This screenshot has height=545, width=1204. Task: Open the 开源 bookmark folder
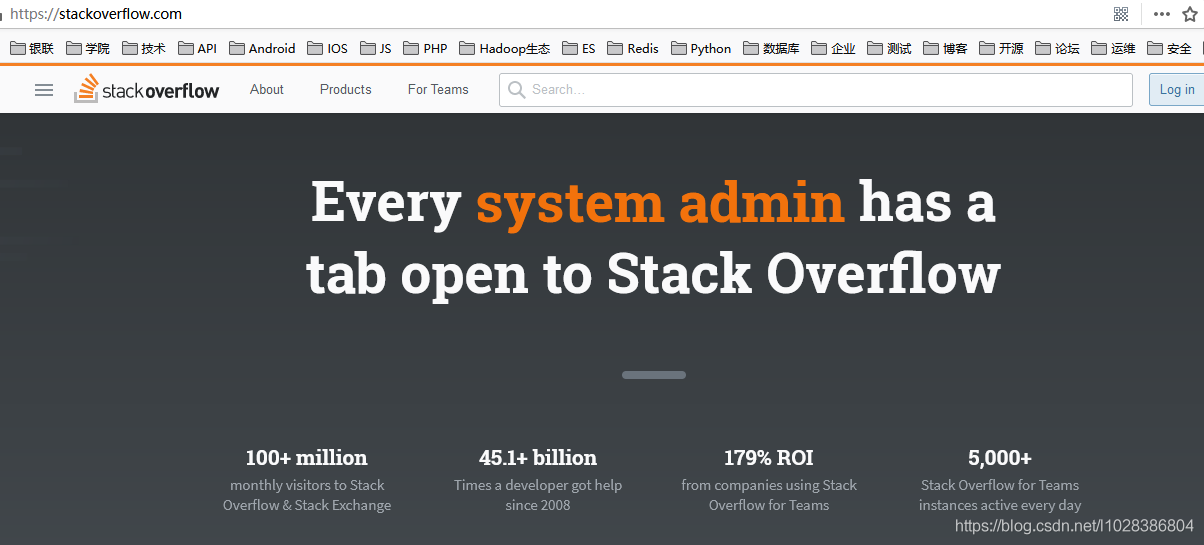[1002, 48]
